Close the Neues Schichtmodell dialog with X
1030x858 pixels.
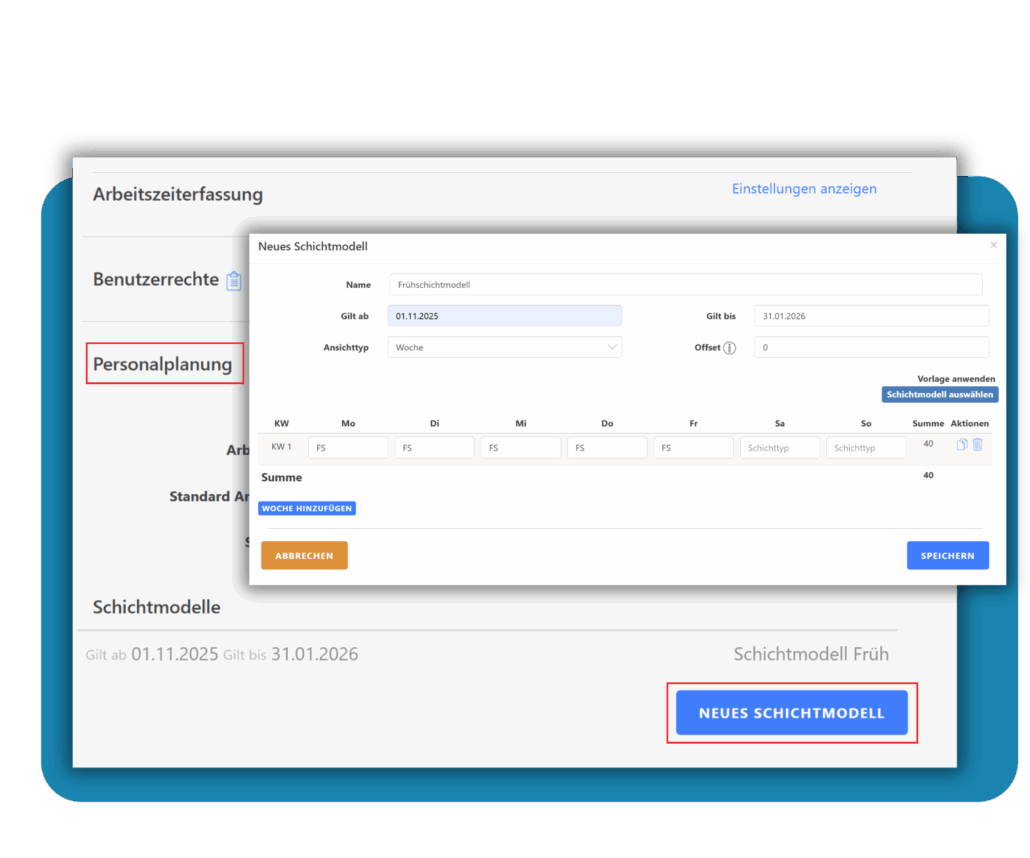click(x=993, y=245)
